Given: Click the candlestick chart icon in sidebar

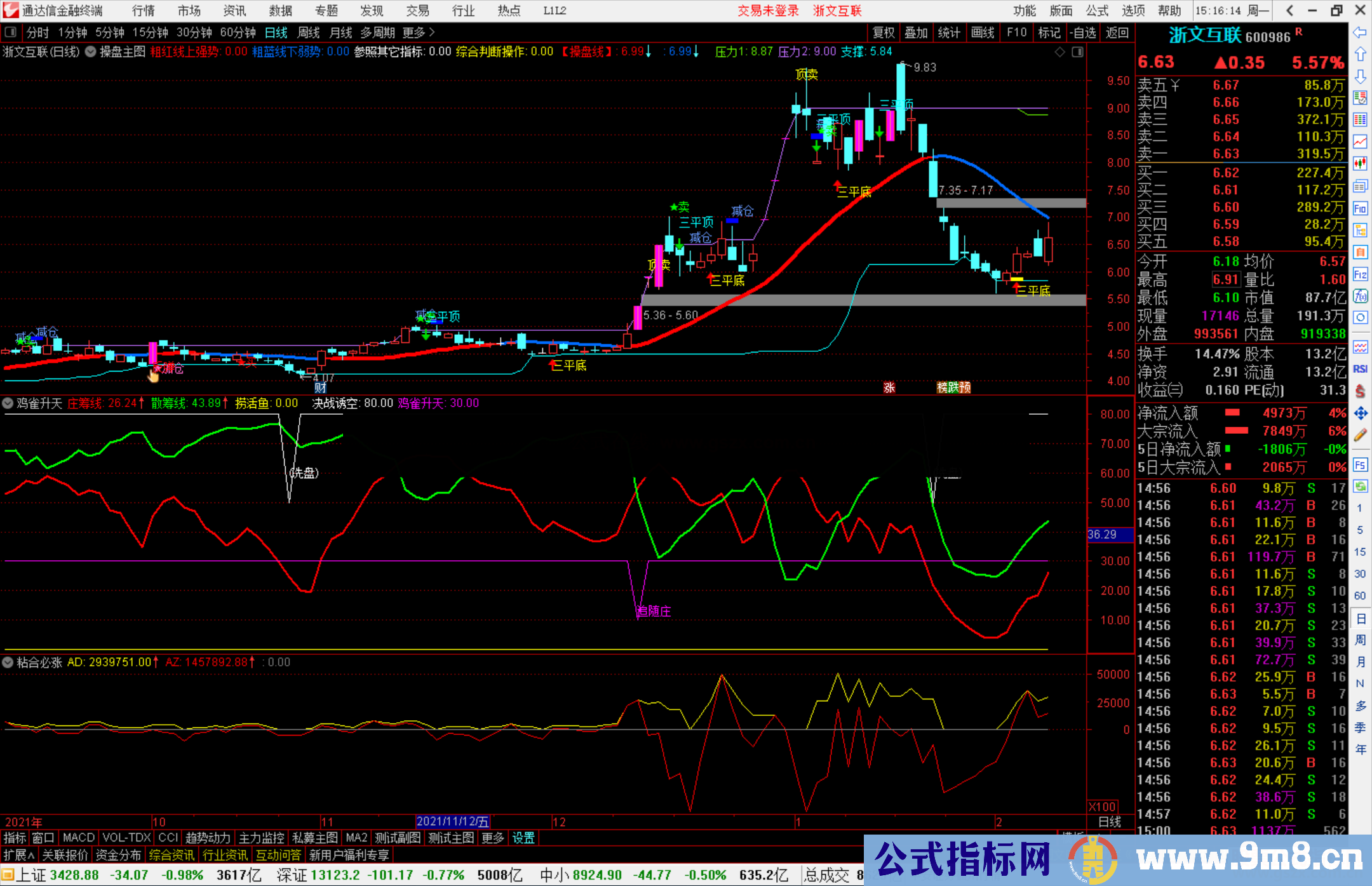Looking at the screenshot, I should 1360,163.
